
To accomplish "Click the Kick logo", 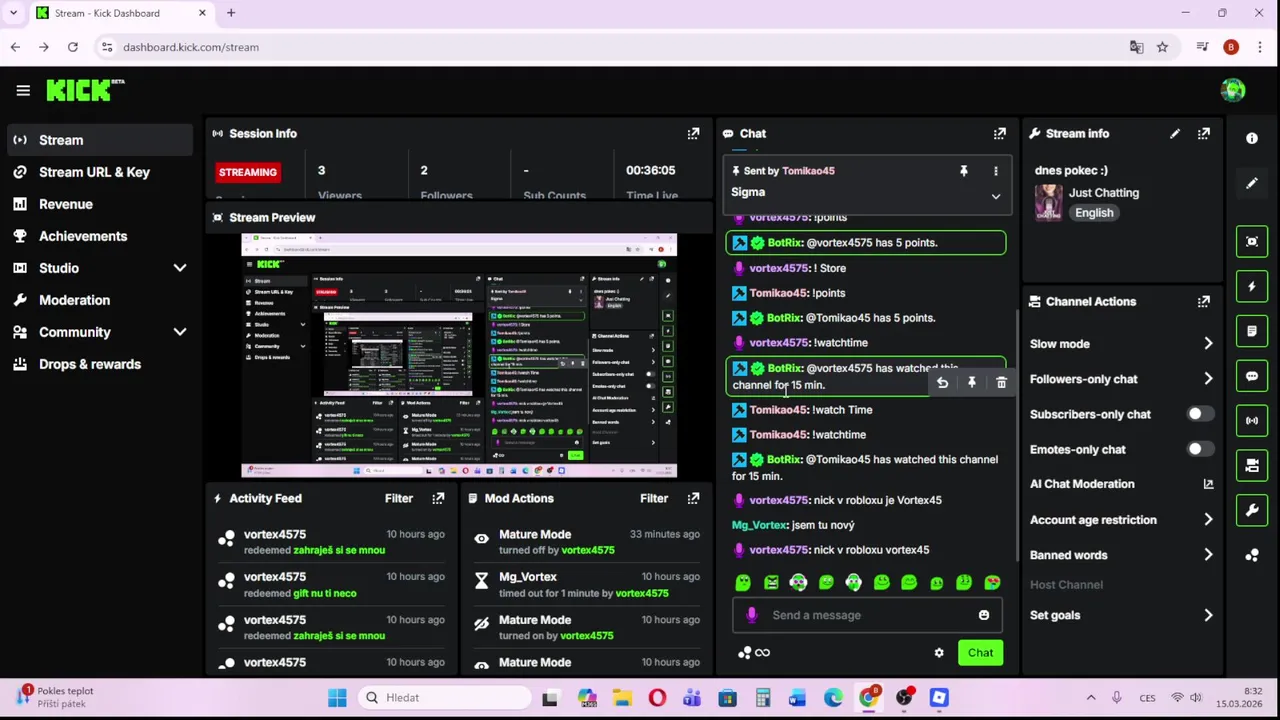I will (x=85, y=90).
